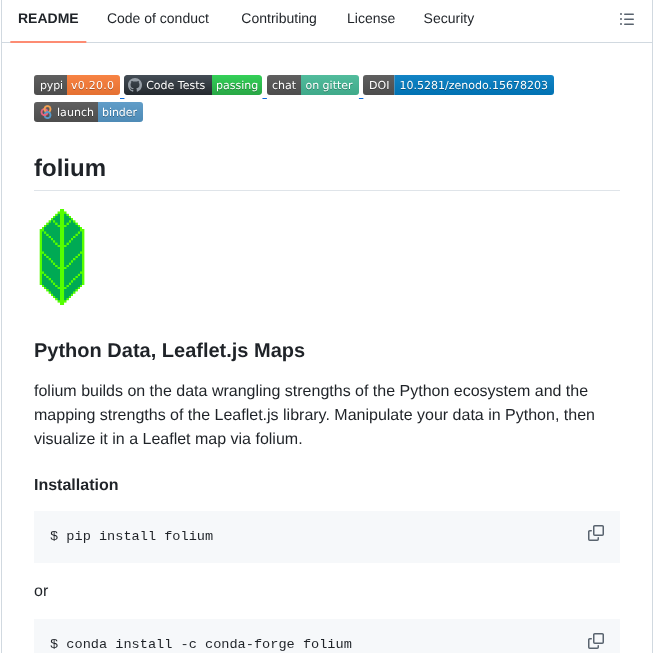Copy the conda install folium command
Image resolution: width=653 pixels, height=653 pixels.
pos(596,641)
